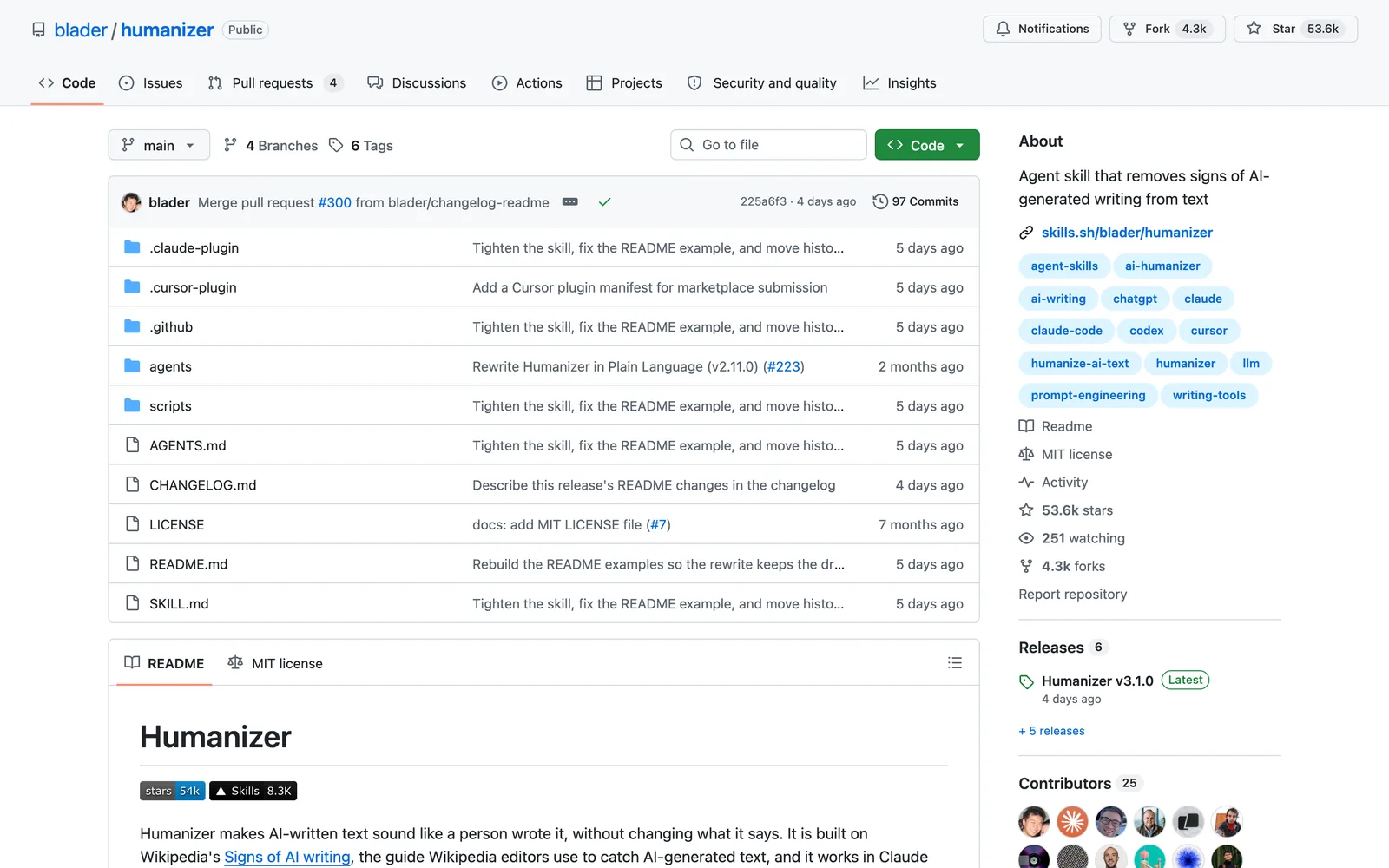Viewport: 1389px width, 868px height.
Task: Fork the repository with Fork button
Action: click(x=1167, y=29)
